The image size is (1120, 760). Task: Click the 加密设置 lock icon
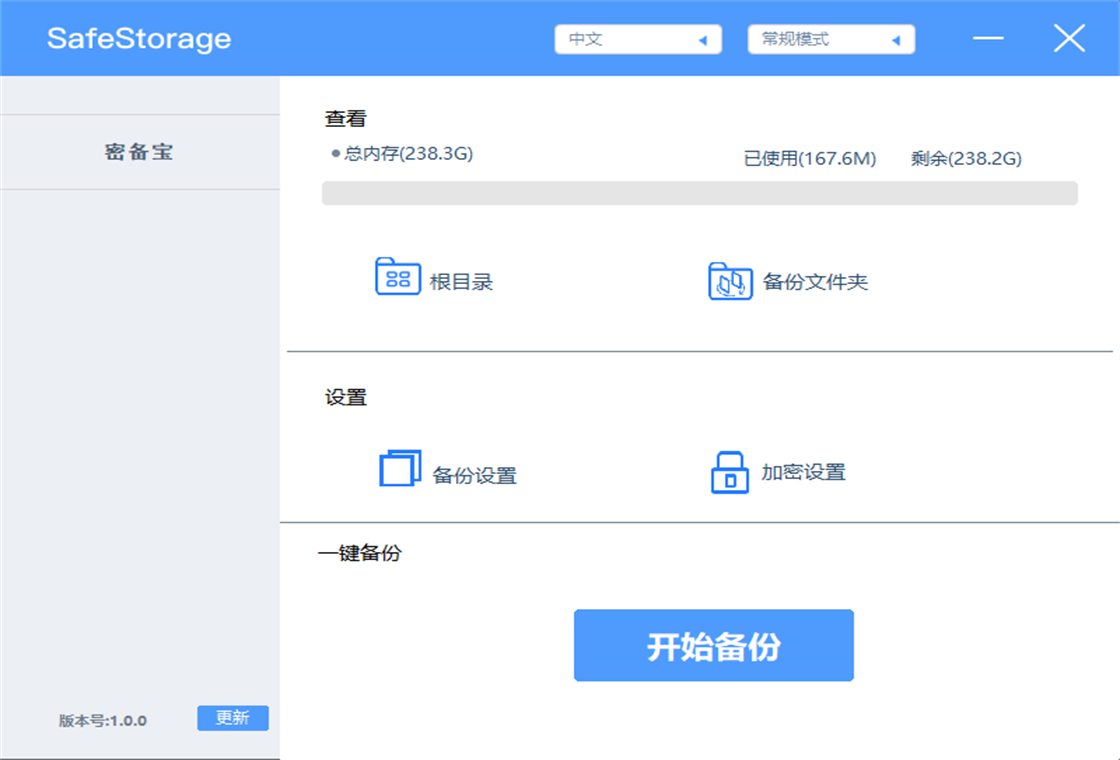tap(729, 472)
